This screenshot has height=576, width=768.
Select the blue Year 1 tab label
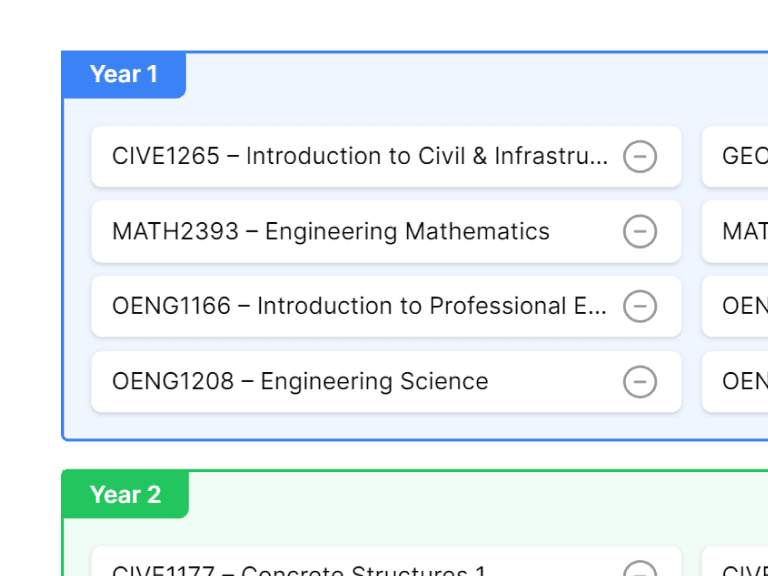[124, 75]
